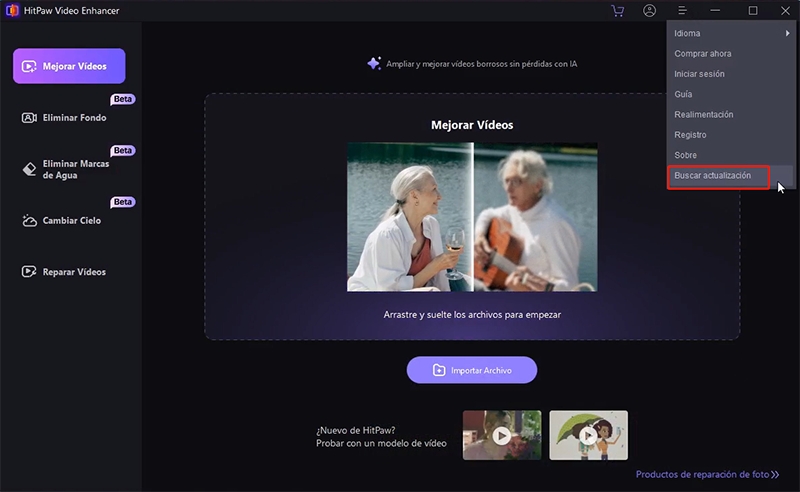Click the Importar Archivo button

click(x=471, y=370)
